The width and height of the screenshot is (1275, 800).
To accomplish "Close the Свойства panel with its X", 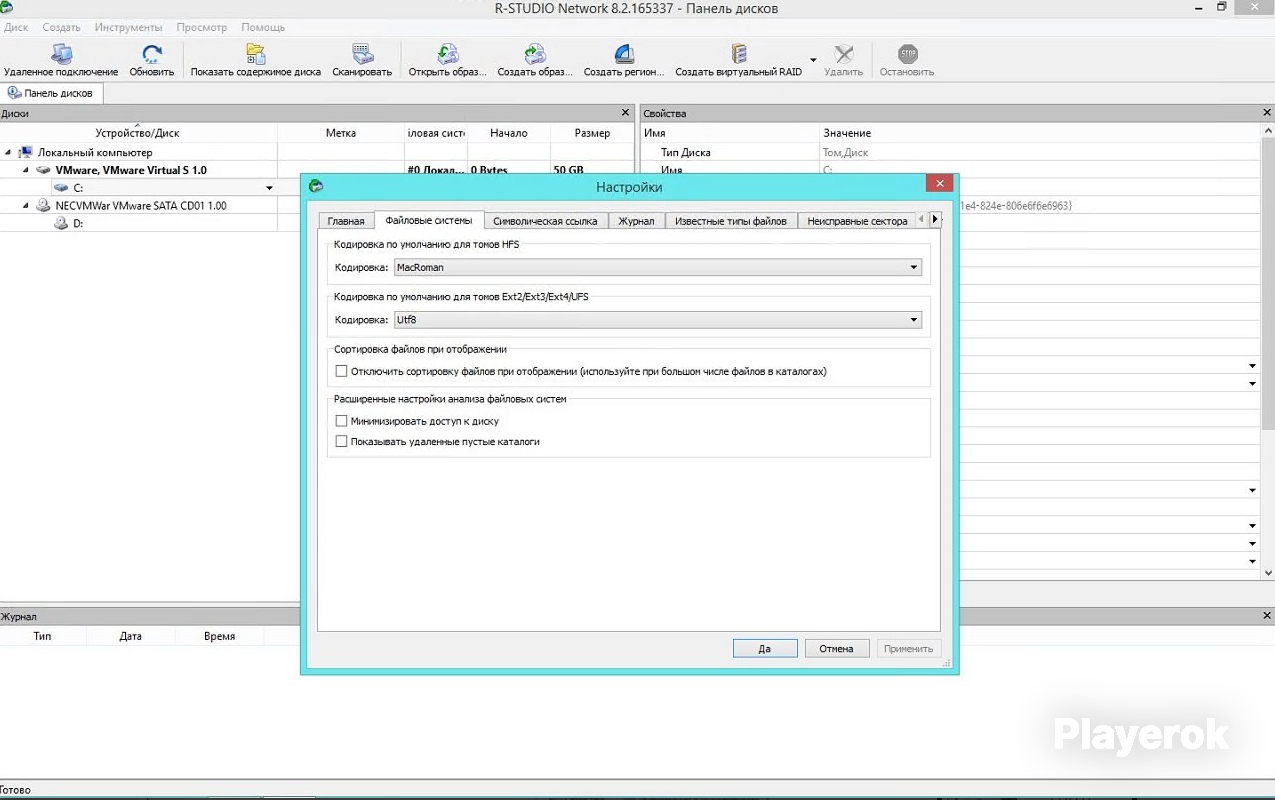I will click(x=1268, y=113).
